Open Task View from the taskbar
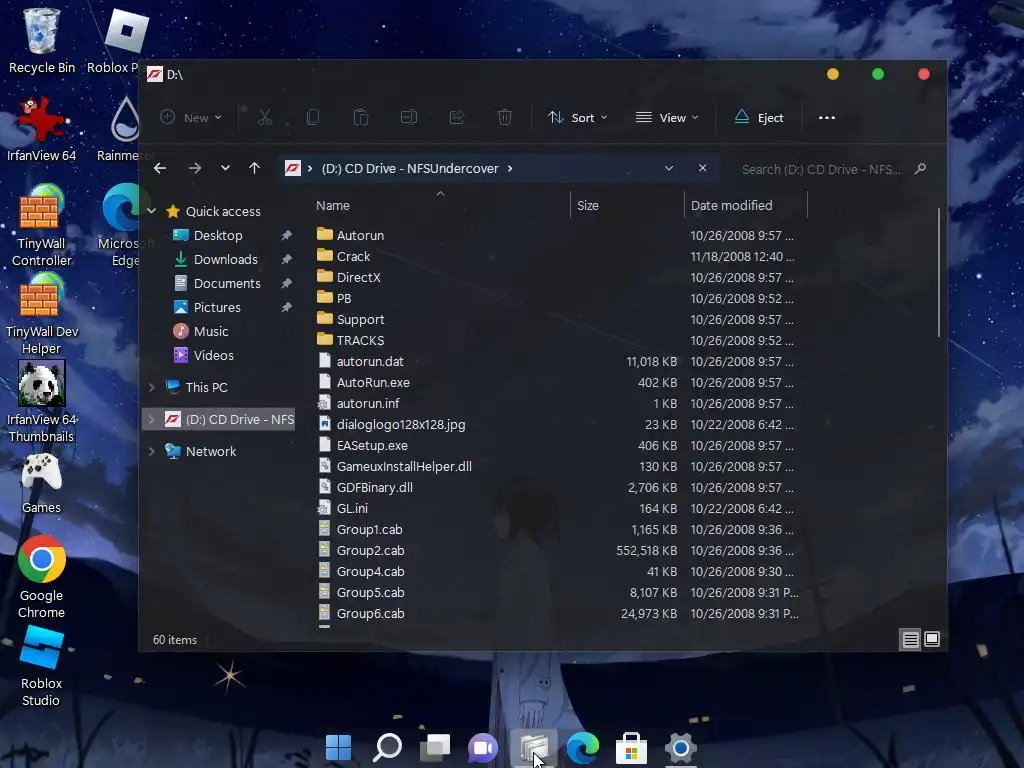The width and height of the screenshot is (1024, 768). click(435, 747)
